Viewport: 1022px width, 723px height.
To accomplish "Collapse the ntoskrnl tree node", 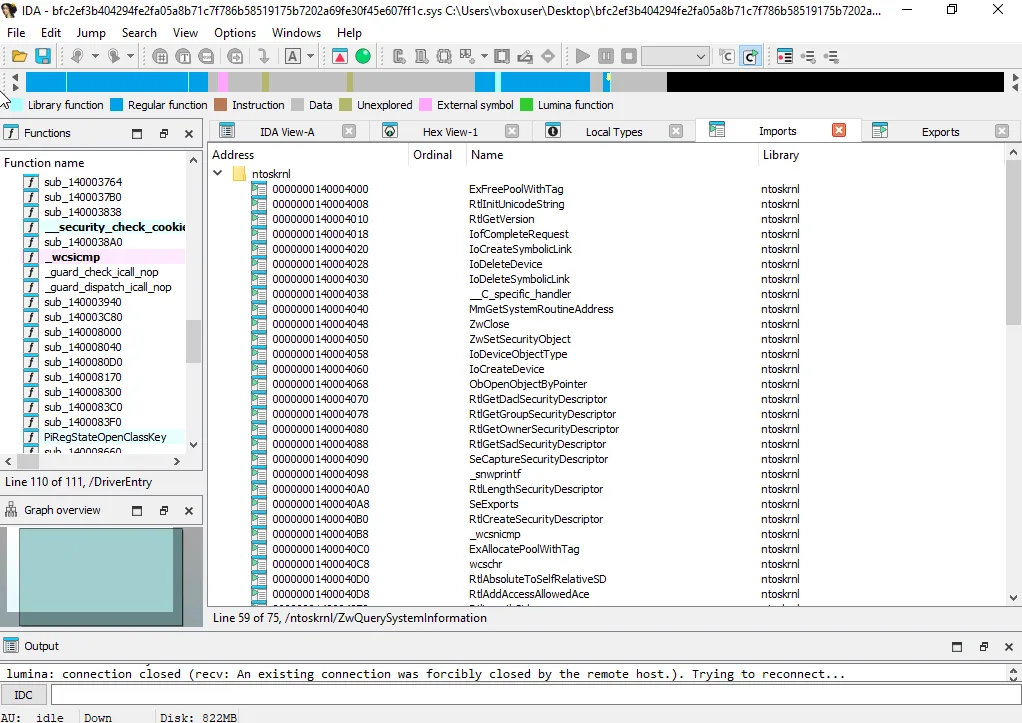I will [218, 173].
